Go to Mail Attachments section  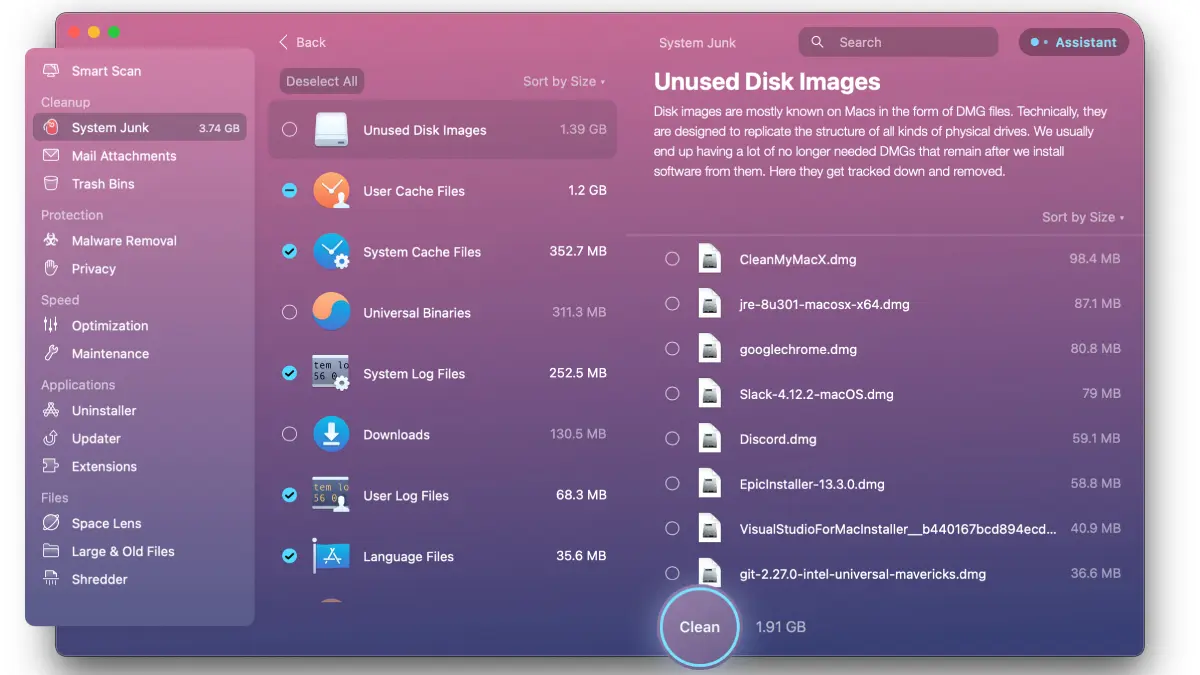click(124, 156)
